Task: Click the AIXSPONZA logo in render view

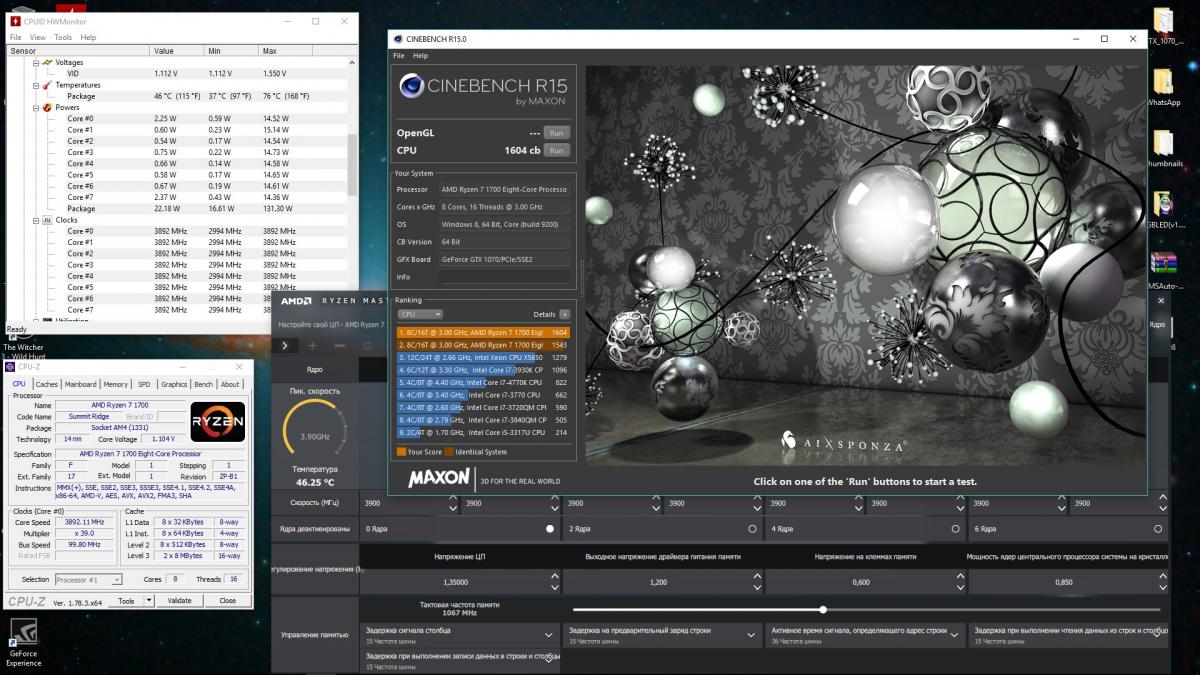Action: point(844,442)
